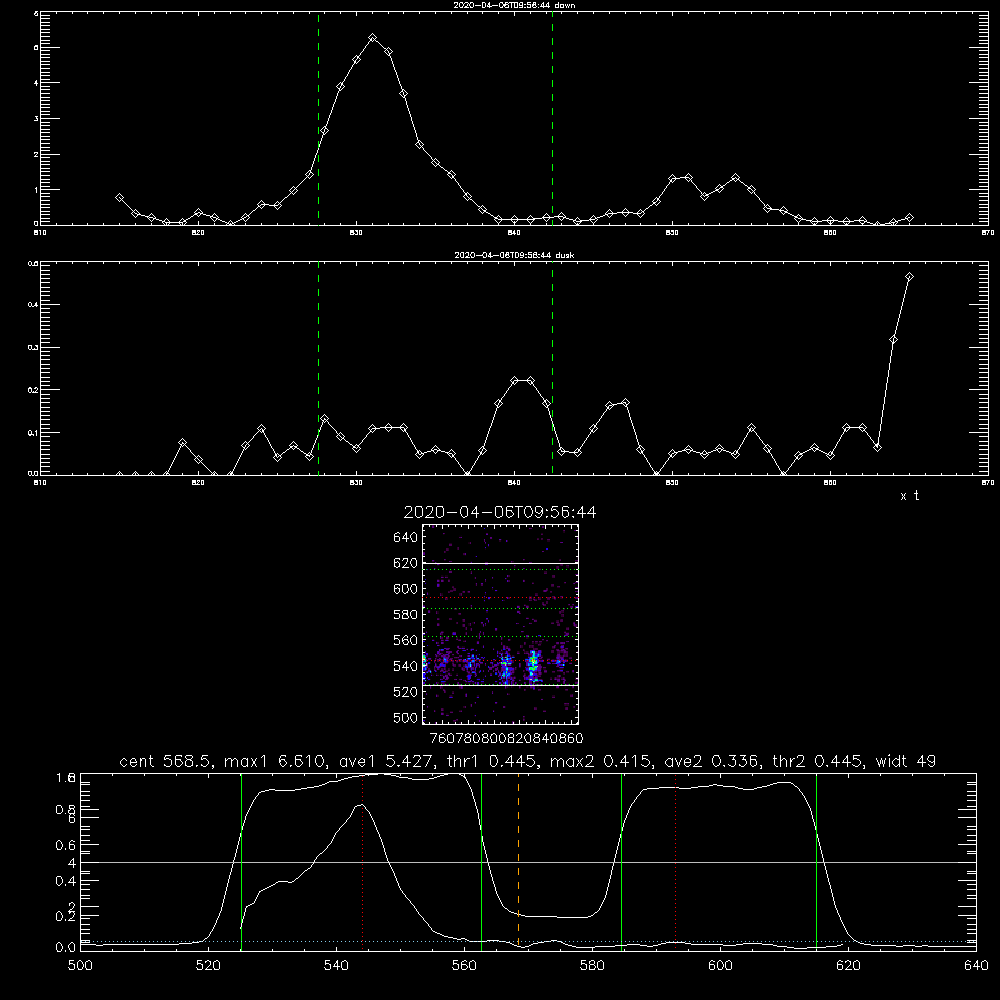
Task: Click '640' on heatmap y-axis
Action: tap(406, 538)
